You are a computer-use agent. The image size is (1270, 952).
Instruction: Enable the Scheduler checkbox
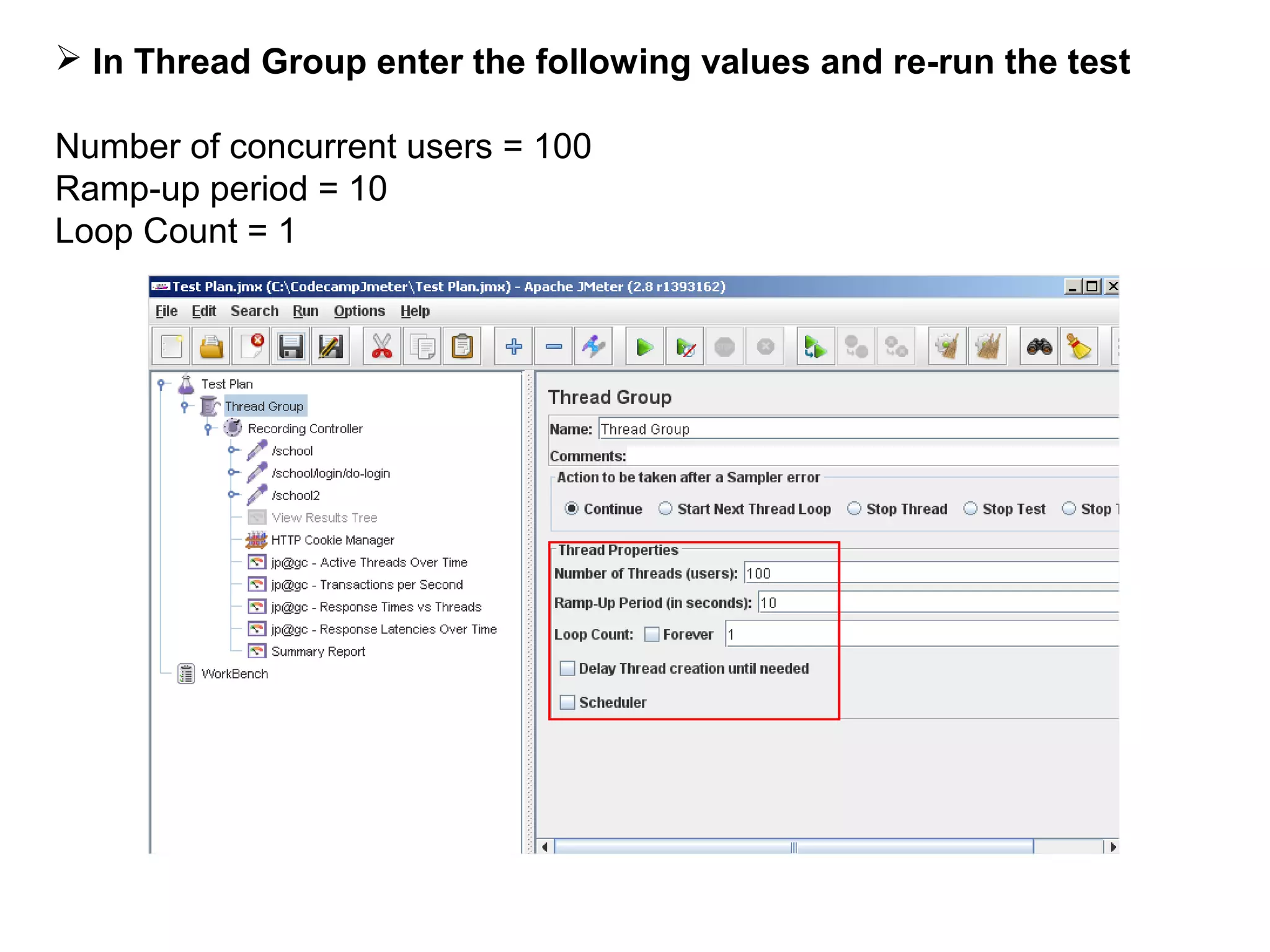(567, 702)
